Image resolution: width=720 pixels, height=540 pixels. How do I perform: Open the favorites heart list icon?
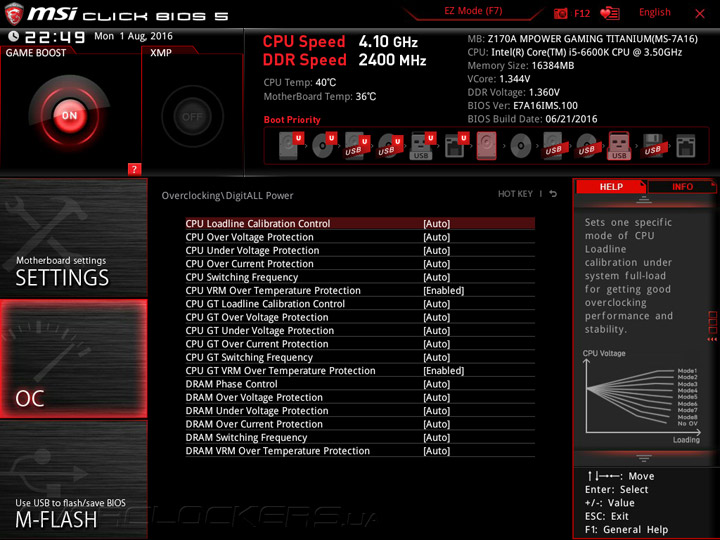tap(610, 13)
